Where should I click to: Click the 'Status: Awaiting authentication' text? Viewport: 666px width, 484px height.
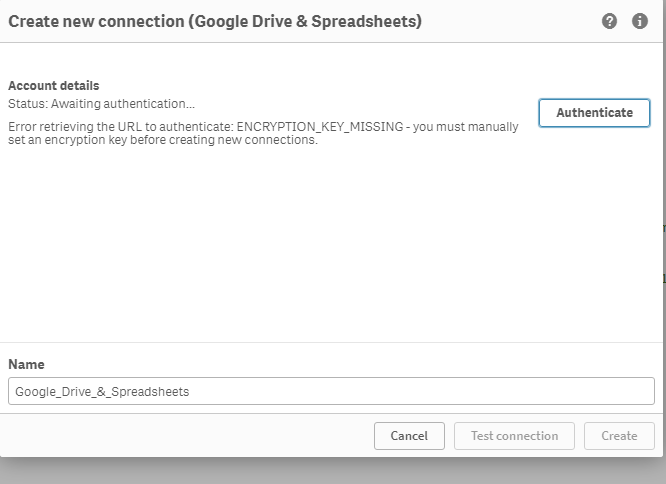click(x=102, y=103)
